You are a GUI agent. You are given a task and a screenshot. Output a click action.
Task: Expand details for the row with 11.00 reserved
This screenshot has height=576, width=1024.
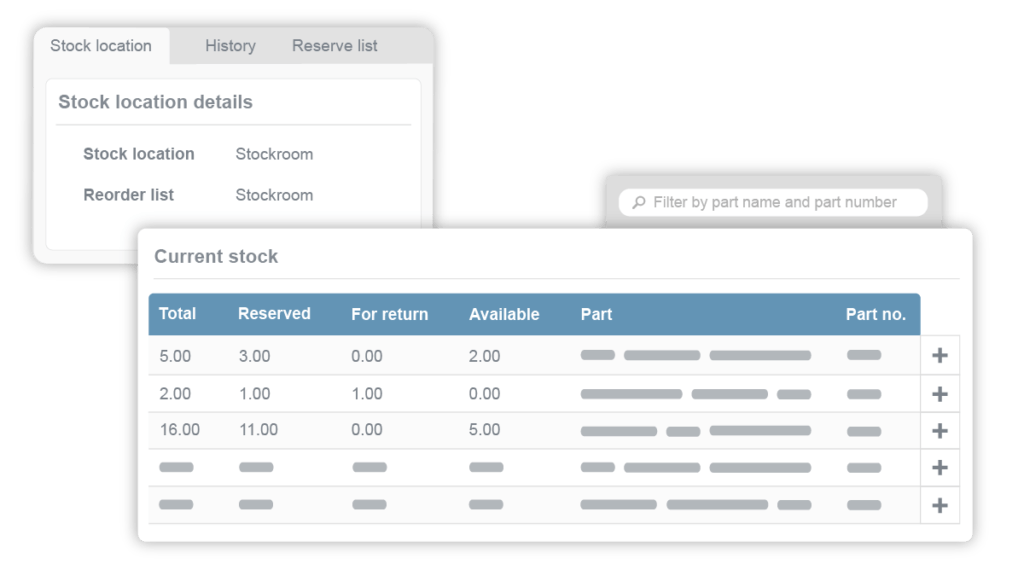point(940,430)
